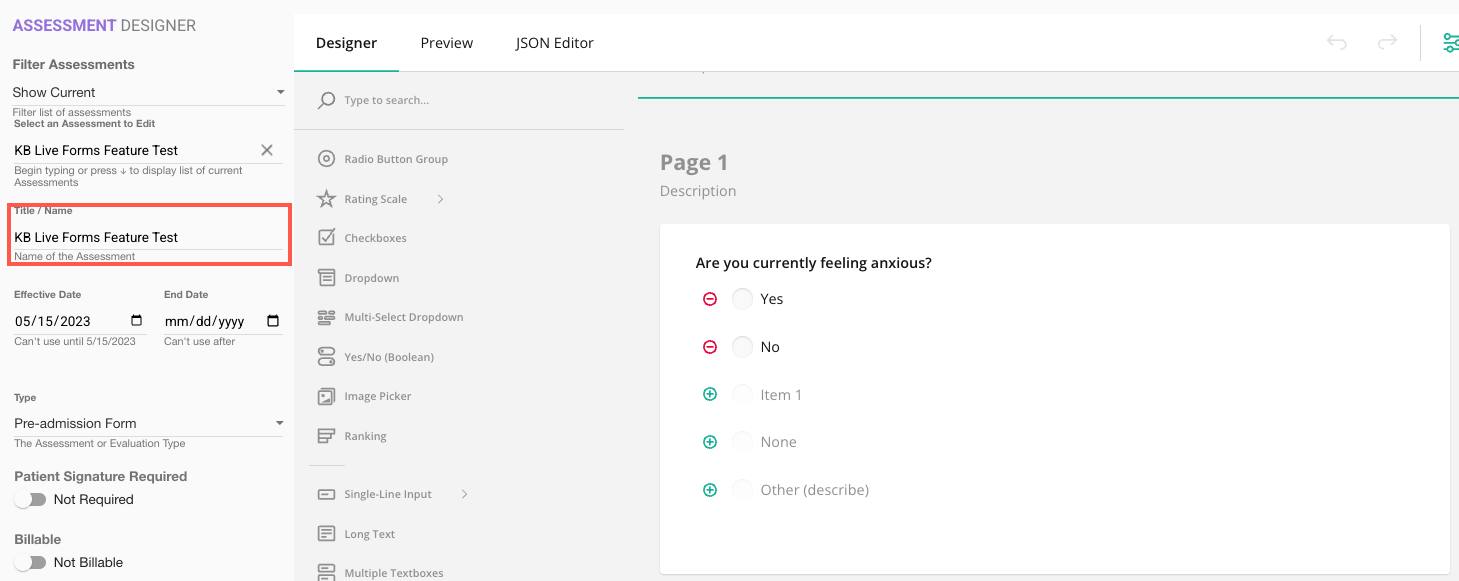Add Item 1 choice with plus icon
Screen dimensions: 1459x581
click(x=710, y=395)
